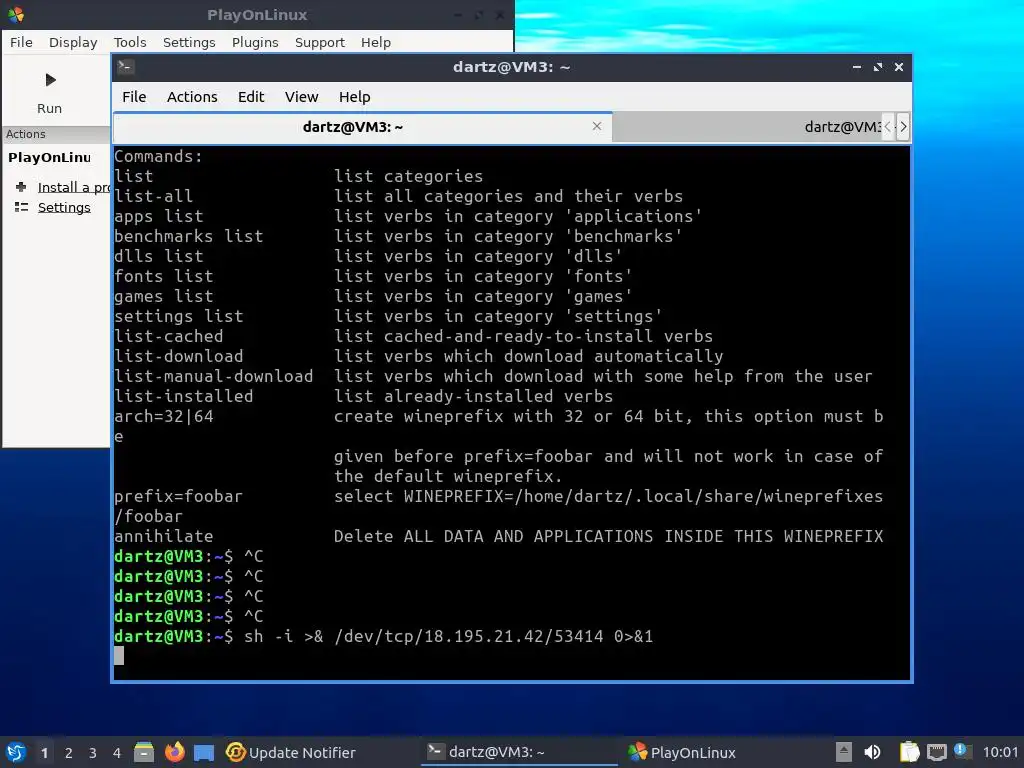Image resolution: width=1024 pixels, height=768 pixels.
Task: Click the 'prefix=foobar' text in terminal
Action: 178,496
